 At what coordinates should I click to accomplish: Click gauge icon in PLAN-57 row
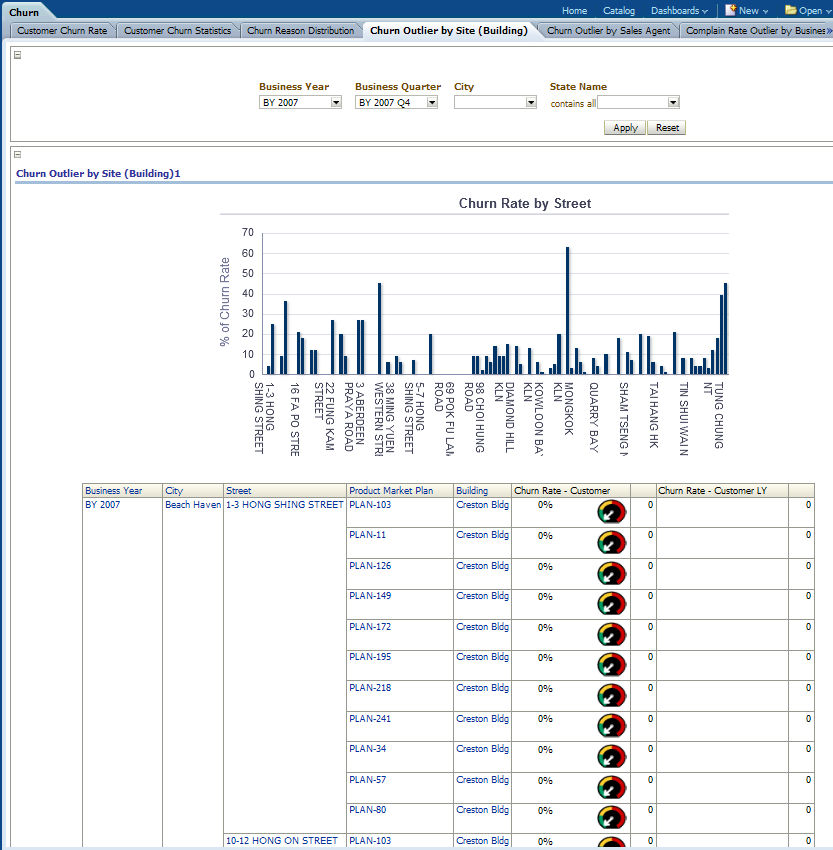[611, 788]
